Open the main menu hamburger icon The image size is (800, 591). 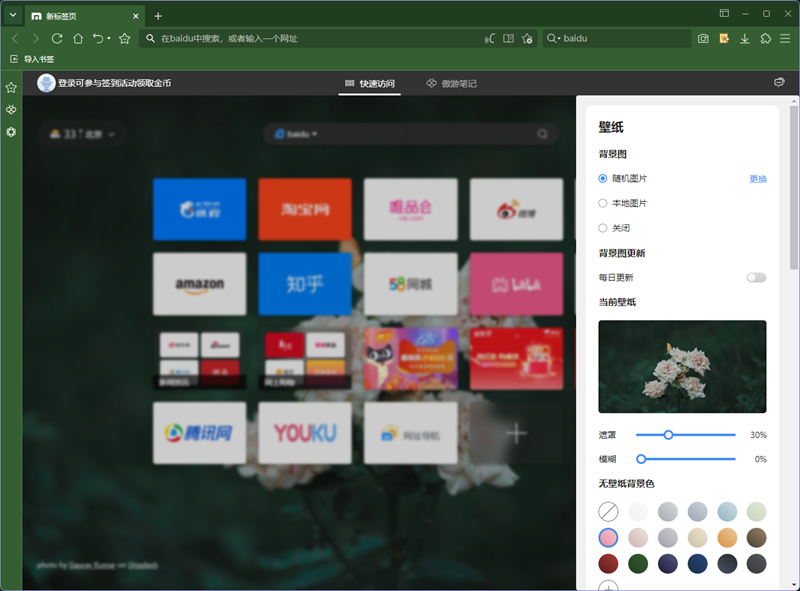[x=783, y=38]
